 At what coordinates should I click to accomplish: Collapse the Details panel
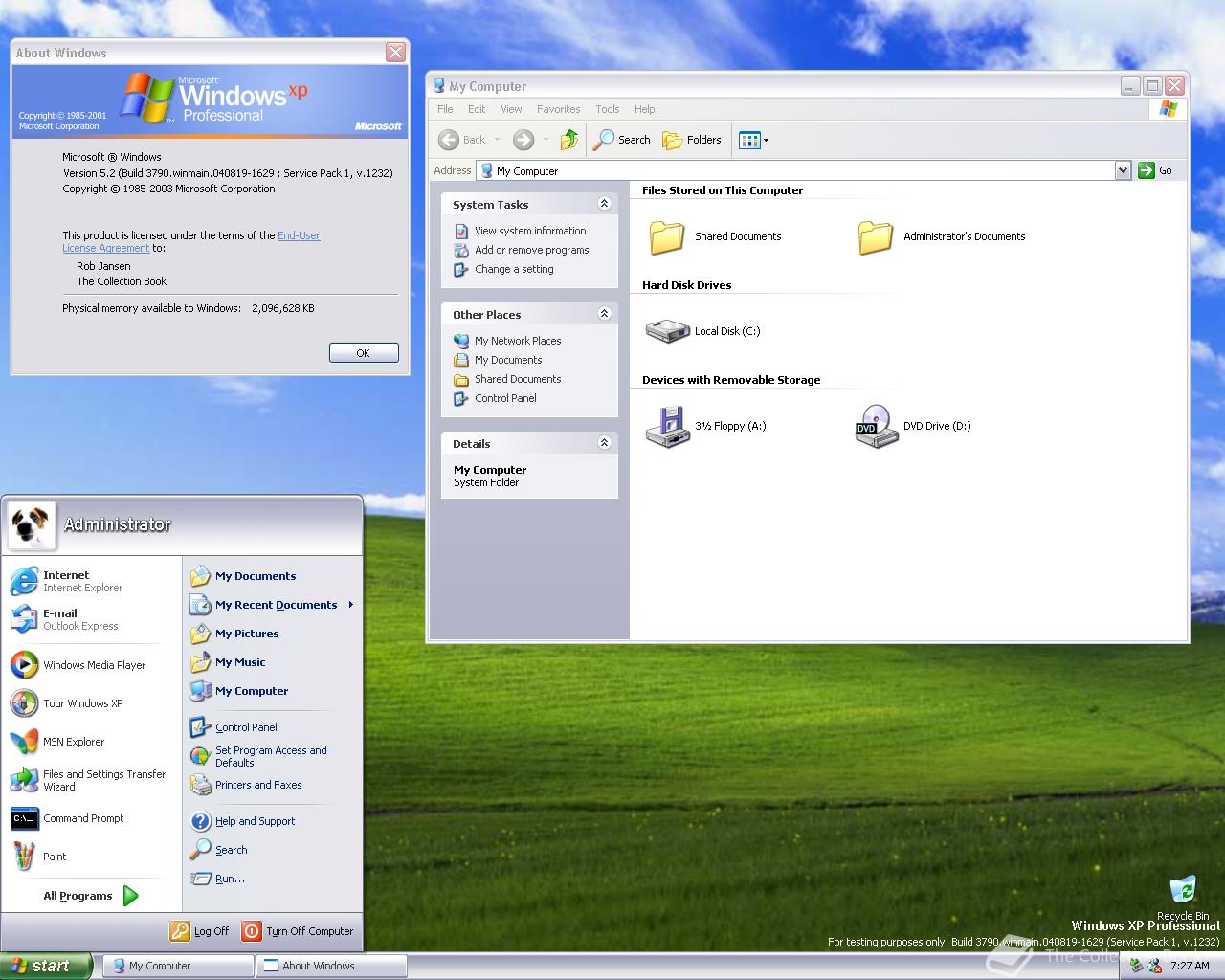tap(604, 443)
